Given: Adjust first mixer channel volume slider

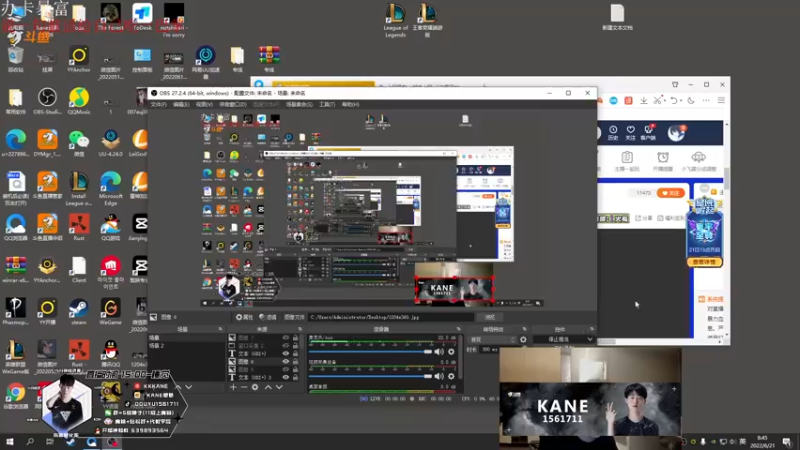Looking at the screenshot, I should coord(370,352).
